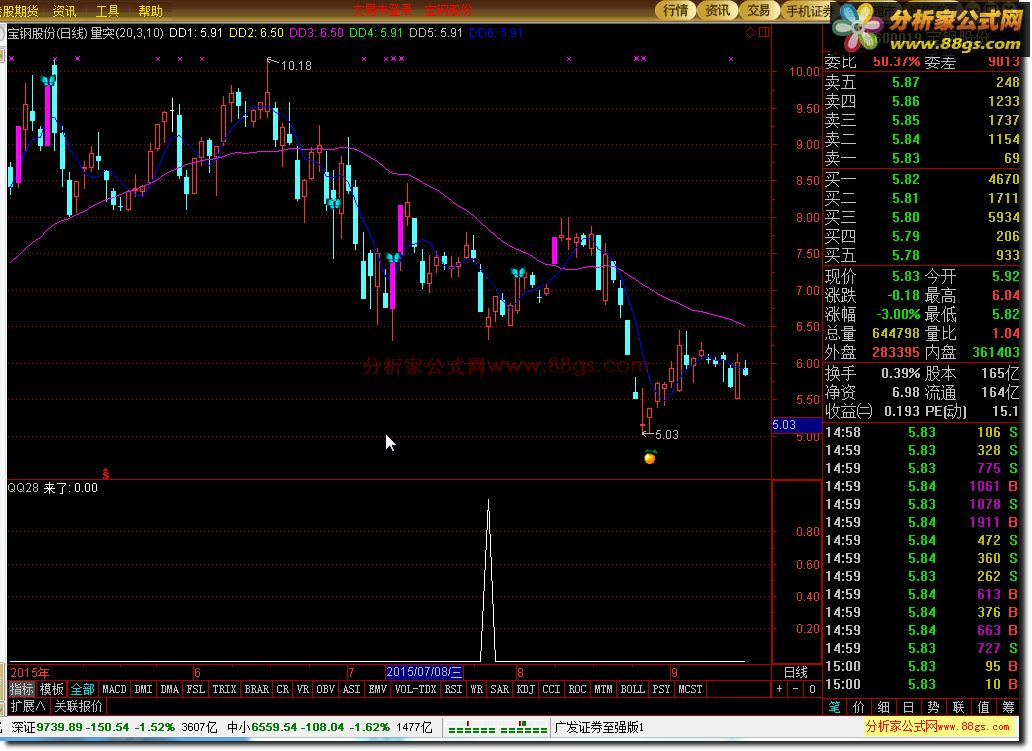Select the 日 tab under the tick list

pos(908,707)
